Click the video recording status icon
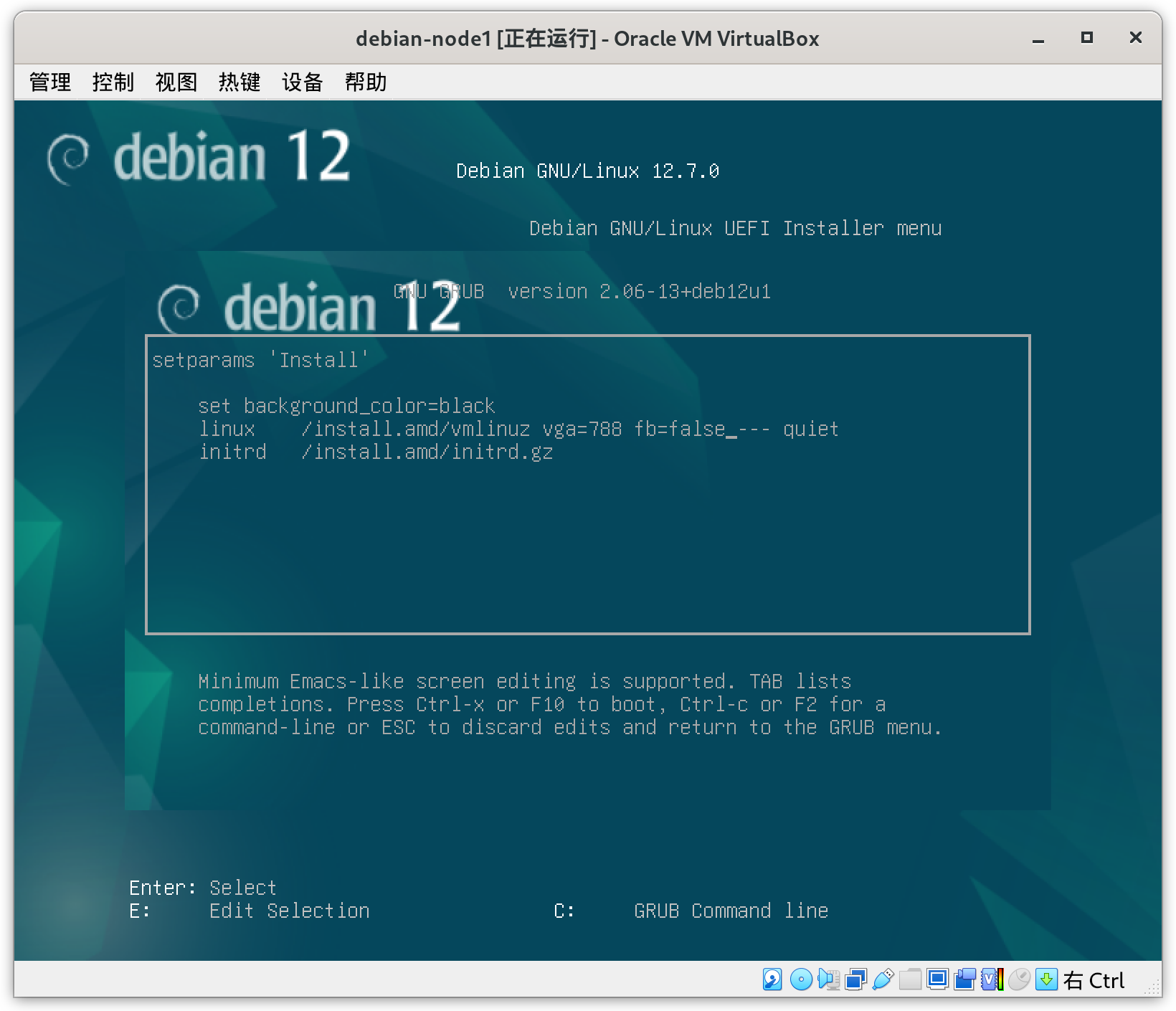 pyautogui.click(x=964, y=979)
